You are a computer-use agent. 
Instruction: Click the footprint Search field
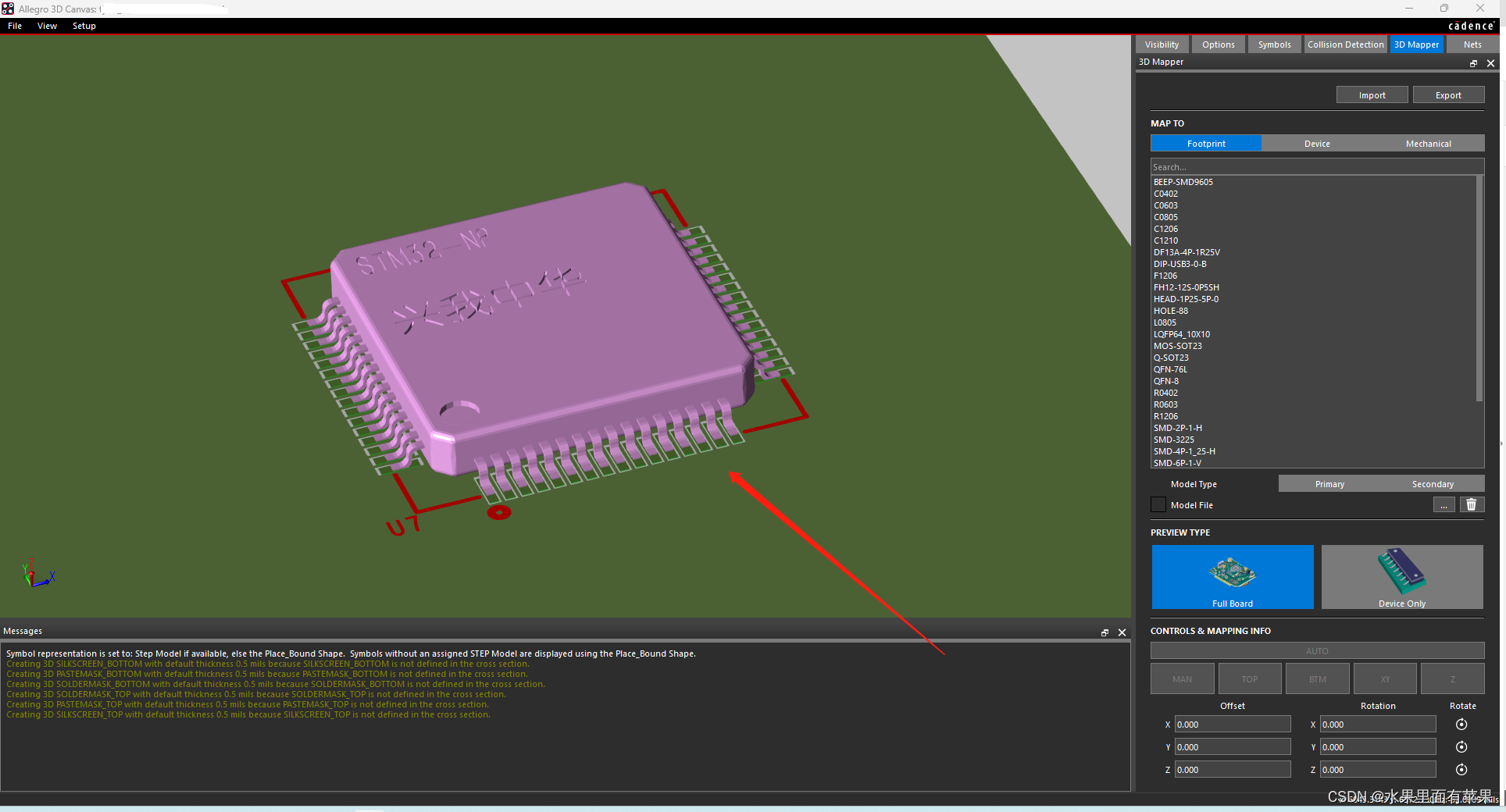pos(1316,167)
